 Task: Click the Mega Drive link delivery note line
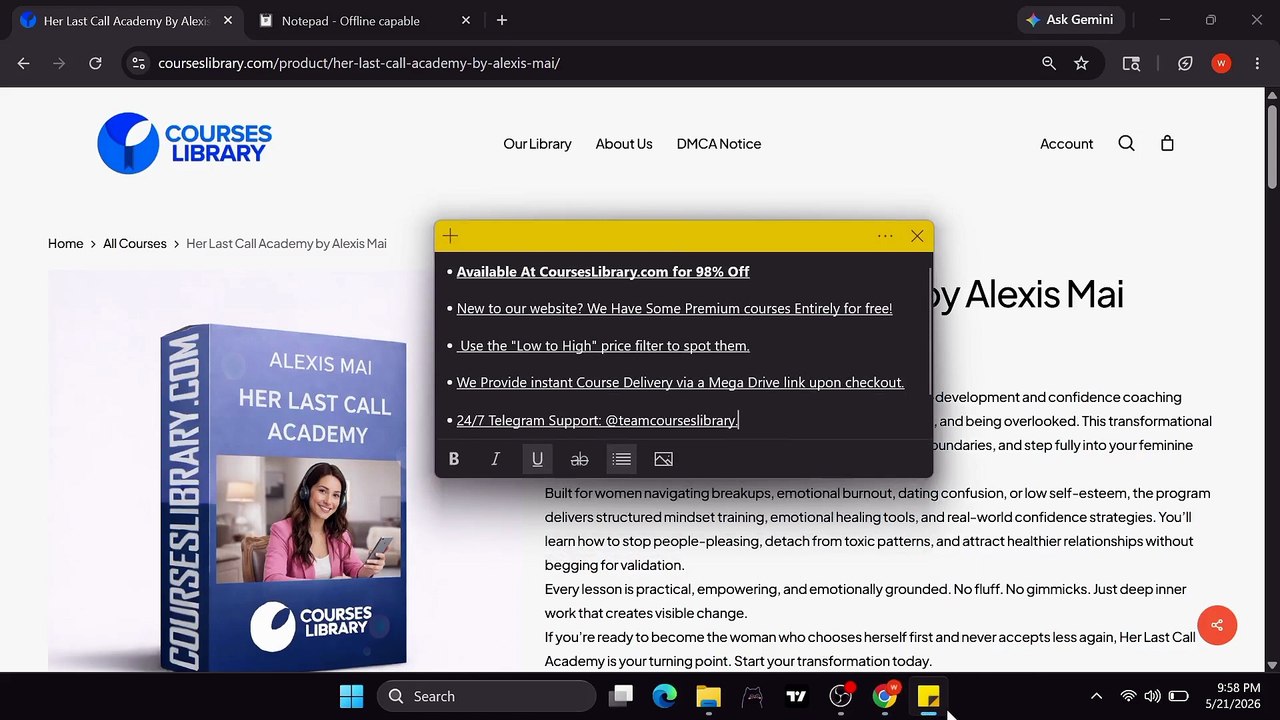click(680, 383)
